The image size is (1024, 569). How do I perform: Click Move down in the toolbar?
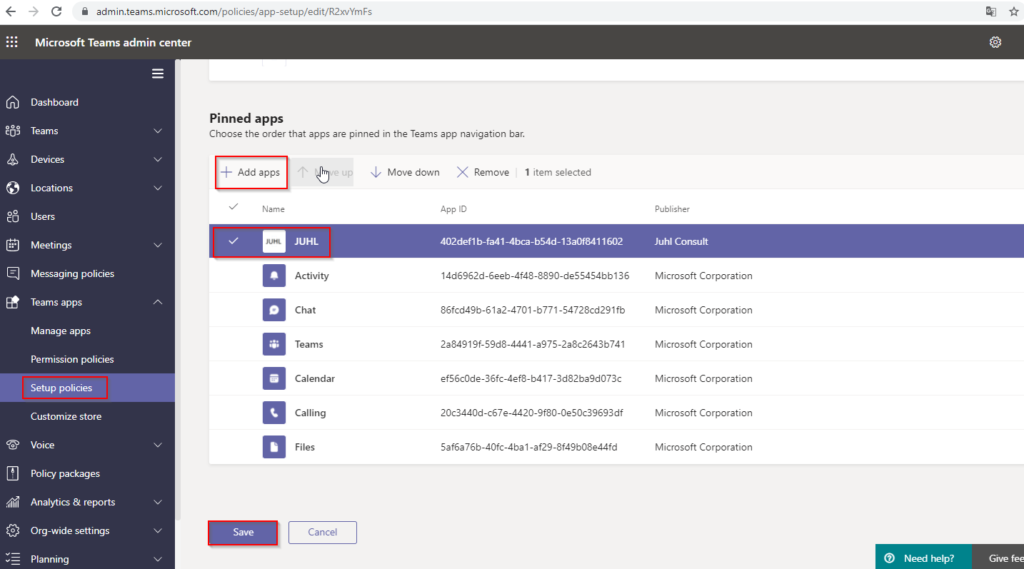[x=405, y=172]
